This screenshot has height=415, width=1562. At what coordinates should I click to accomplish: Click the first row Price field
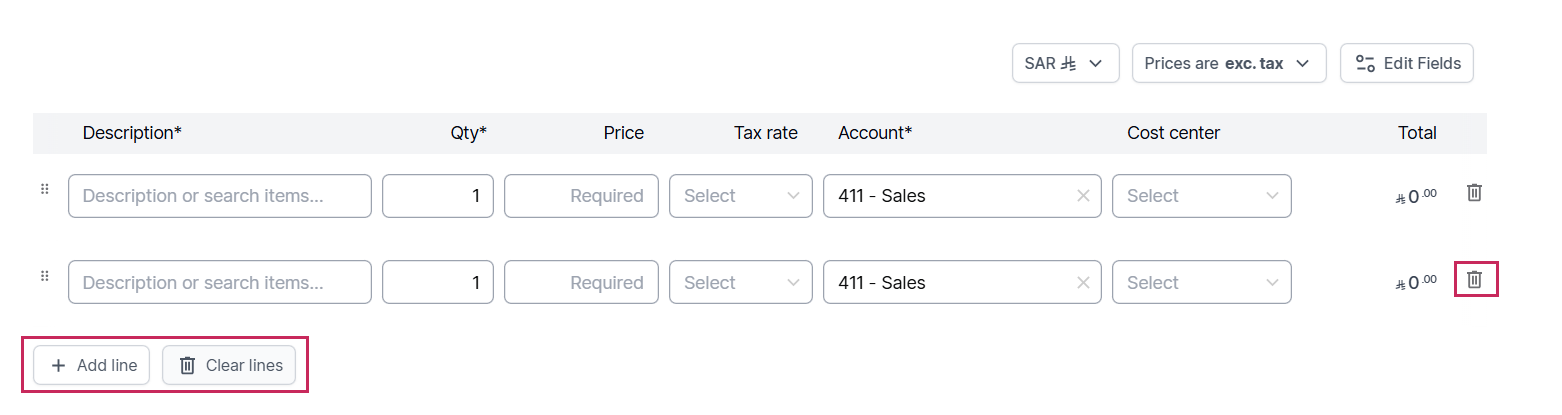(581, 196)
